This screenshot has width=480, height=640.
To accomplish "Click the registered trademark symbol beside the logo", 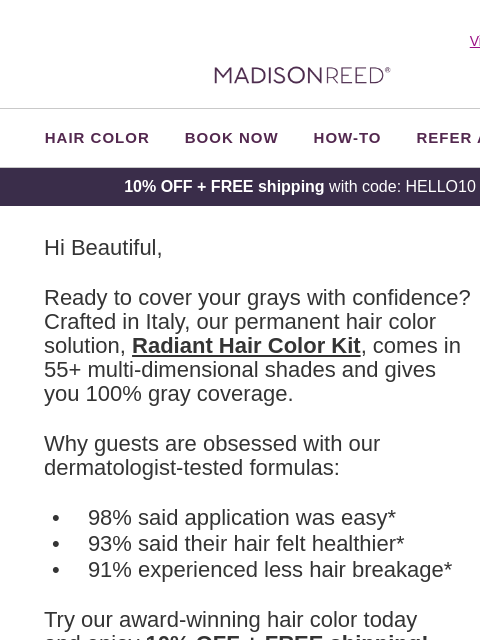I will [388, 70].
